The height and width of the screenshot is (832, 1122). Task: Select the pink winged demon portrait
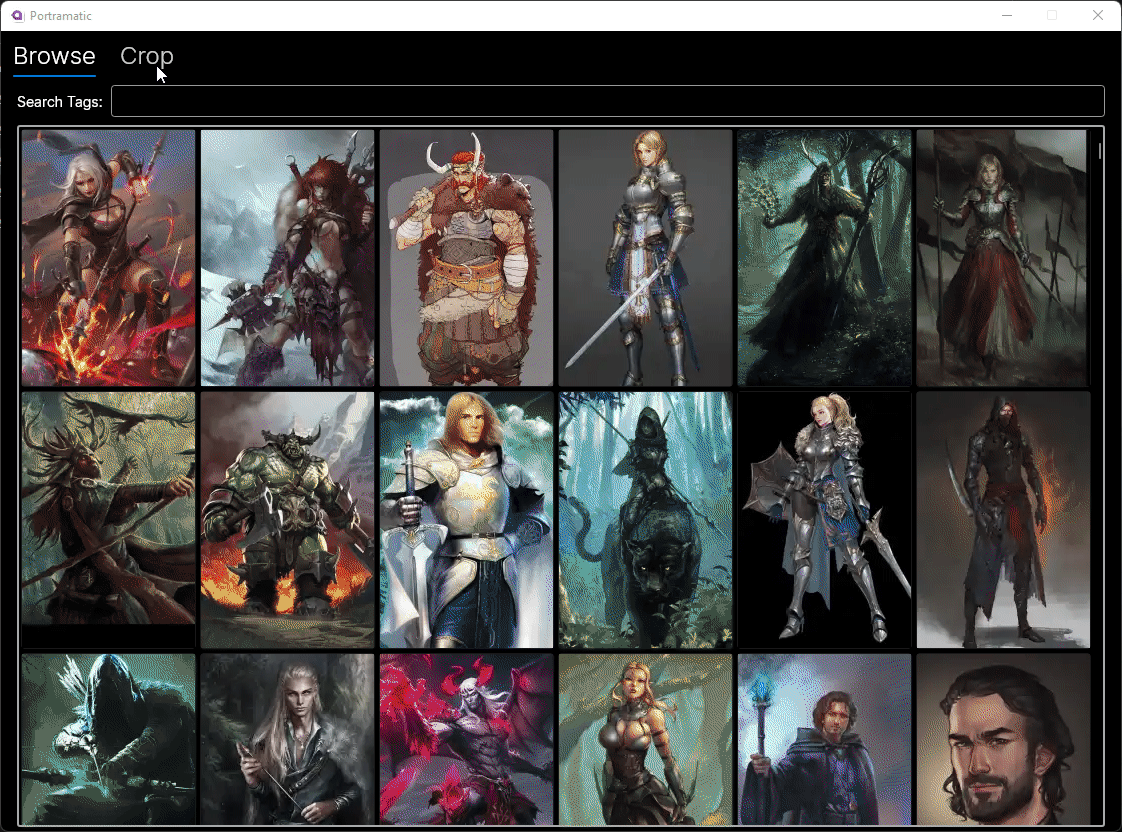point(466,740)
